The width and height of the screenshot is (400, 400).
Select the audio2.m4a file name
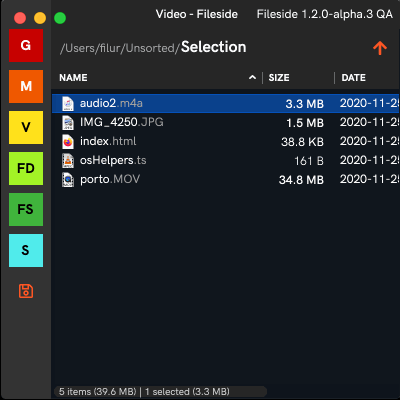coord(111,103)
